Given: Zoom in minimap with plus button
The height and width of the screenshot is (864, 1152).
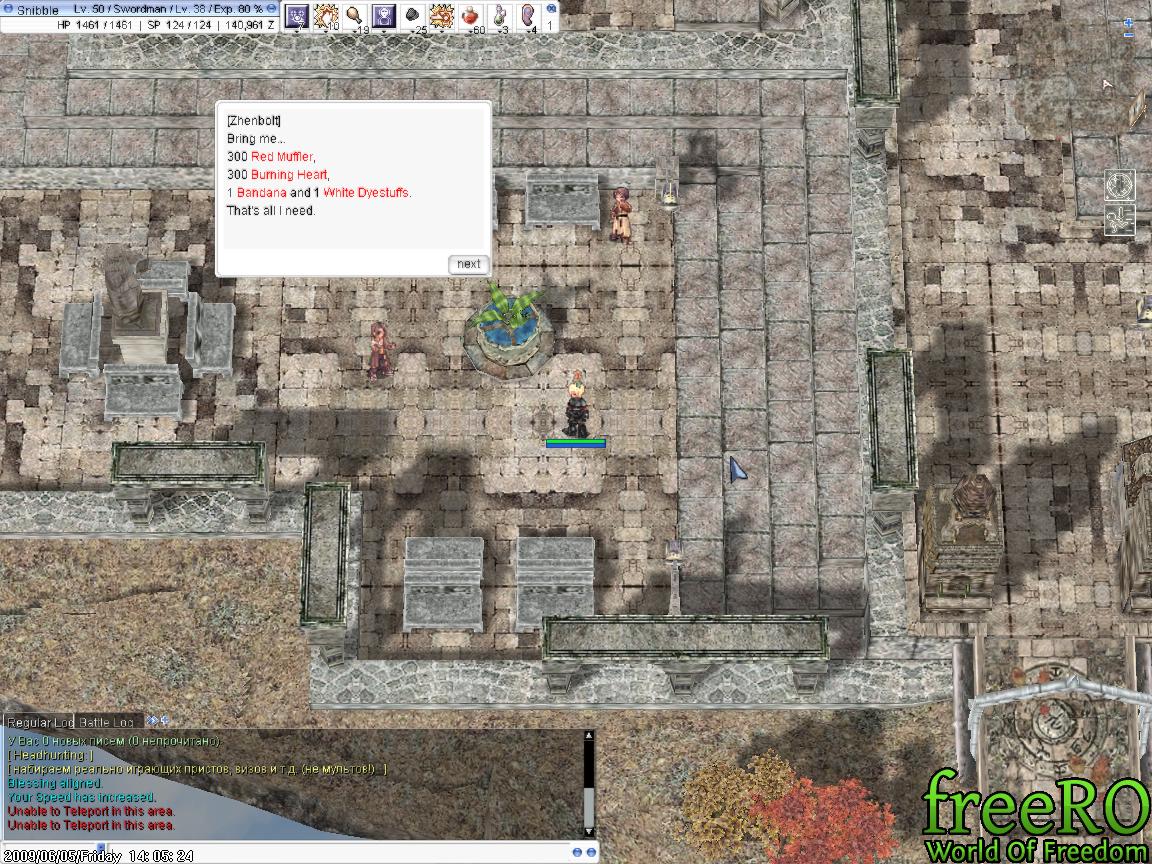Looking at the screenshot, I should pyautogui.click(x=1128, y=21).
